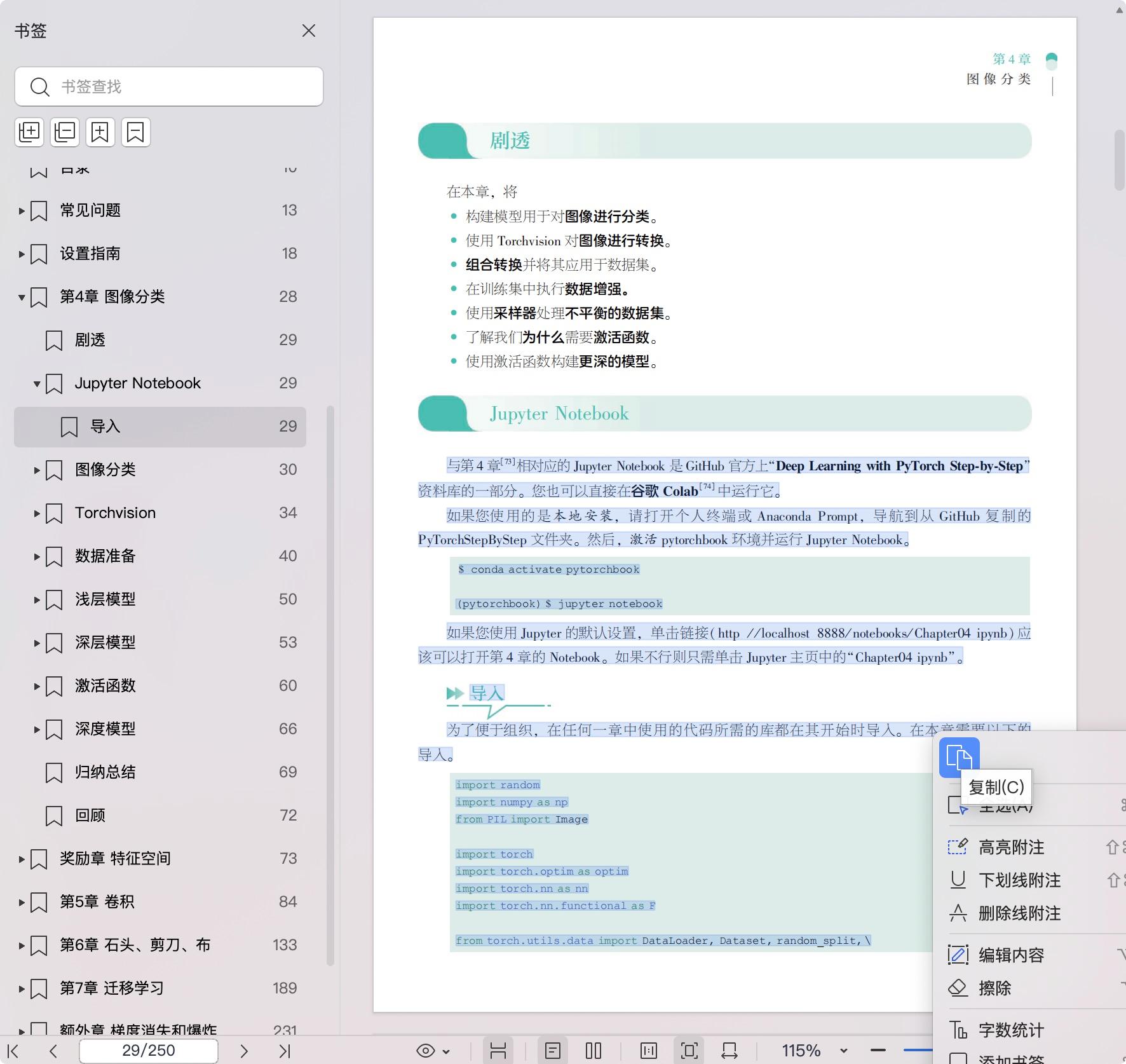Click the remove bookmark icon
This screenshot has height=1064, width=1126.
pos(136,132)
